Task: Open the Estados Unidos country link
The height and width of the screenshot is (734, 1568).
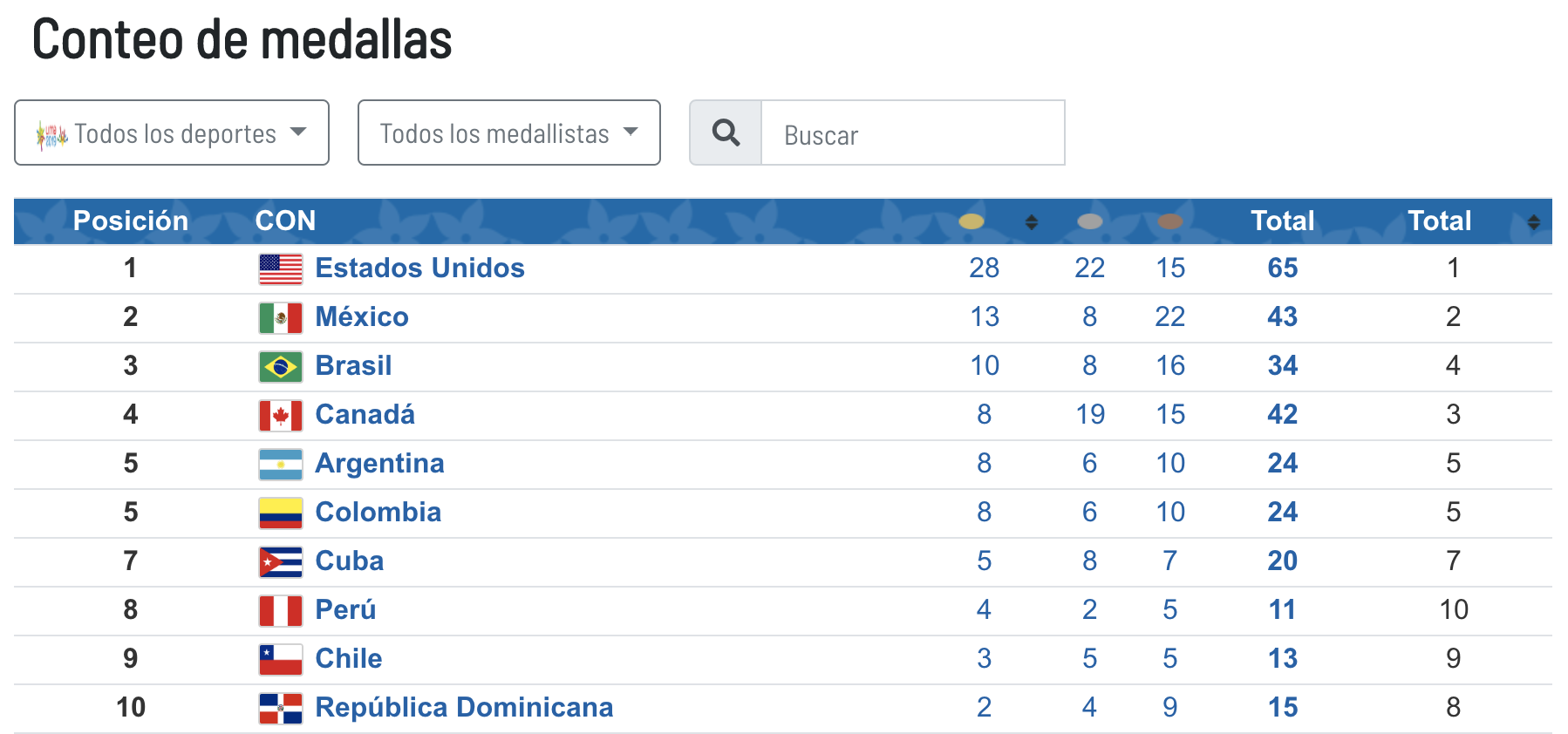Action: click(x=419, y=268)
